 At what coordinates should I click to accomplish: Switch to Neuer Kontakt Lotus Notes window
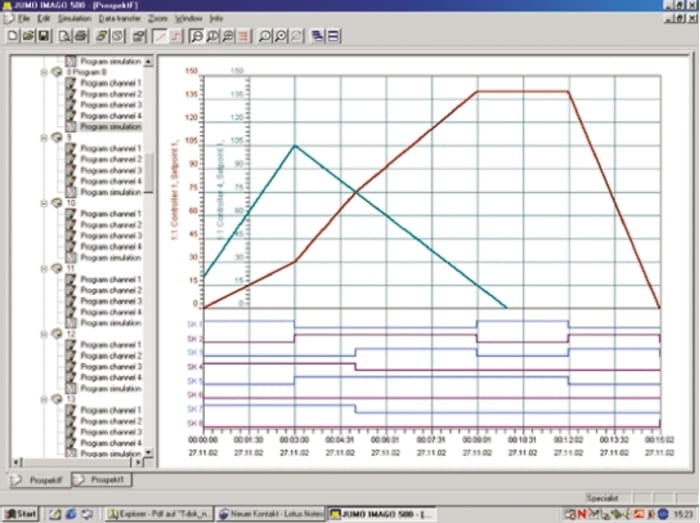[271, 514]
